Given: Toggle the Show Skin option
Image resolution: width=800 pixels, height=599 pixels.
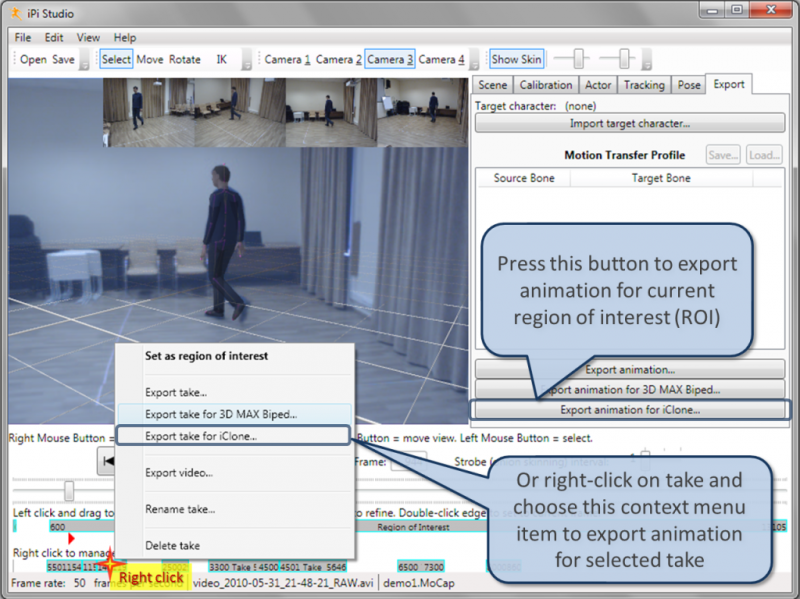Looking at the screenshot, I should point(516,59).
